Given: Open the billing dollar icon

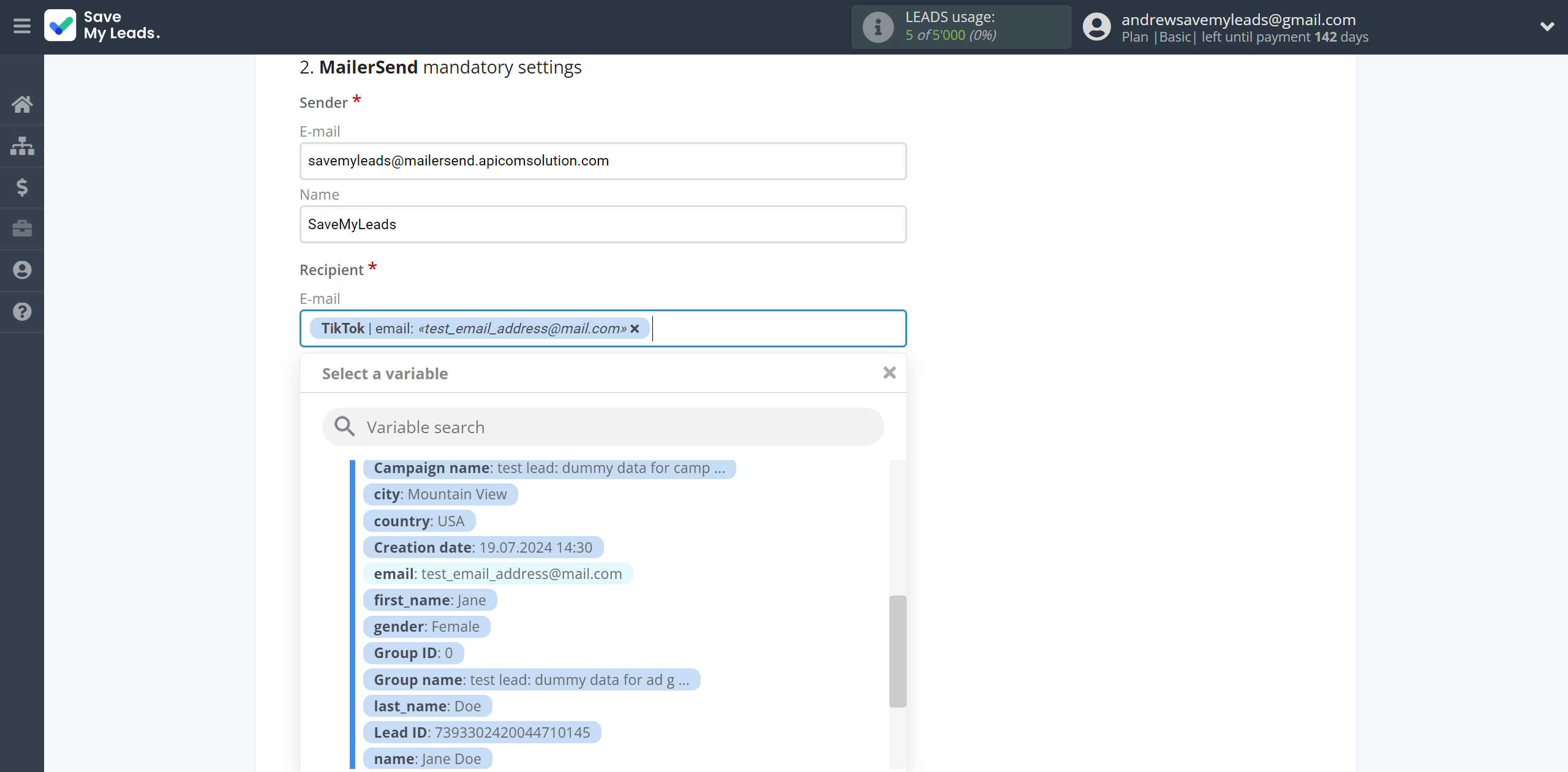Looking at the screenshot, I should [22, 187].
